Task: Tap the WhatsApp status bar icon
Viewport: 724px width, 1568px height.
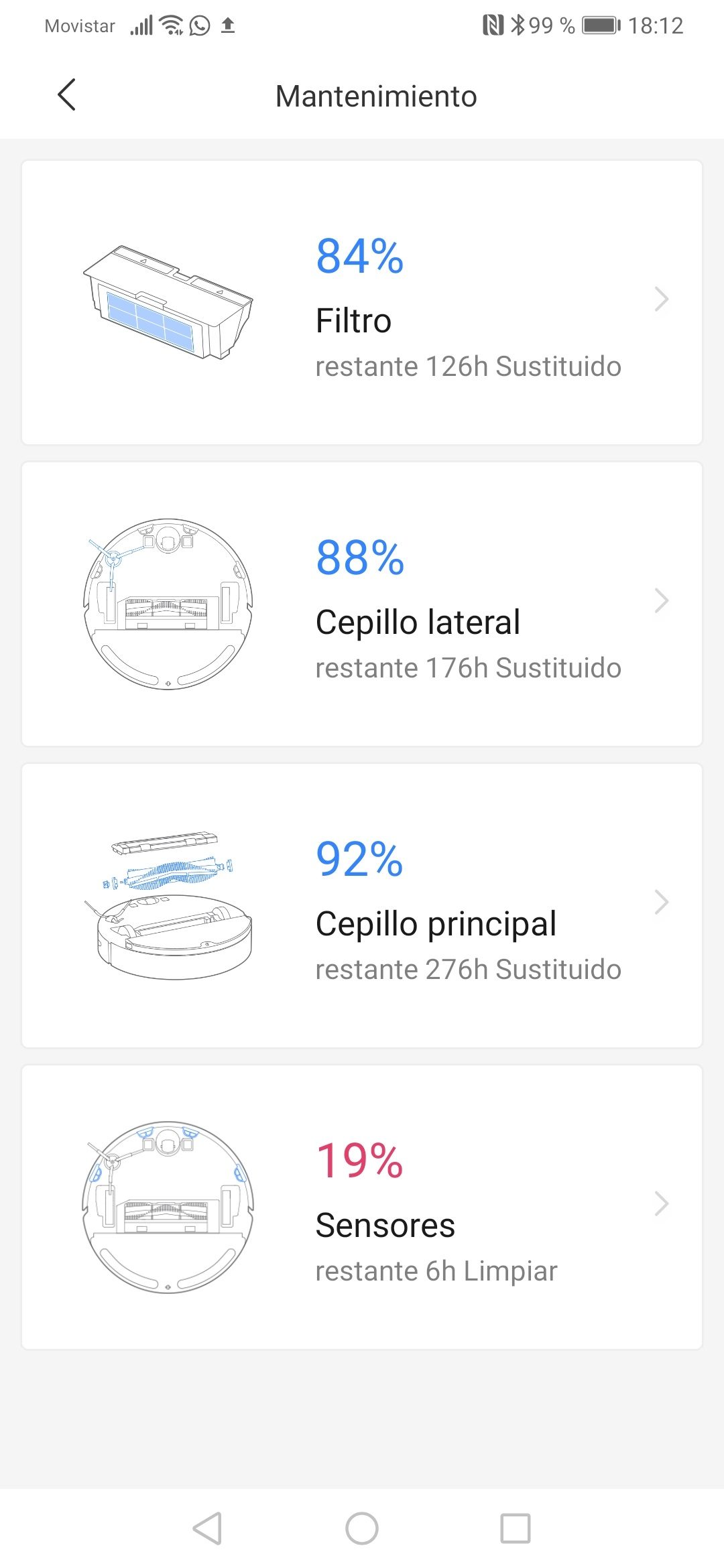Action: 200,26
